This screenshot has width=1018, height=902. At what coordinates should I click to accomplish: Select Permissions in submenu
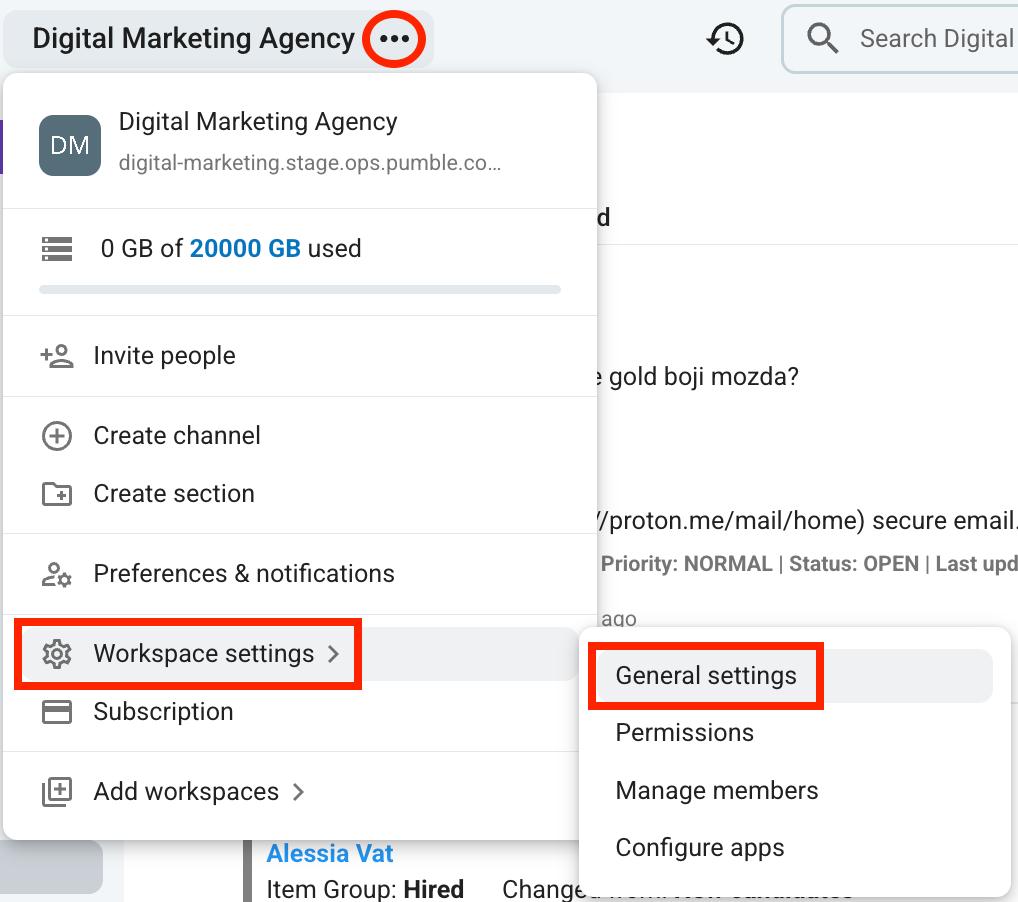click(795, 733)
